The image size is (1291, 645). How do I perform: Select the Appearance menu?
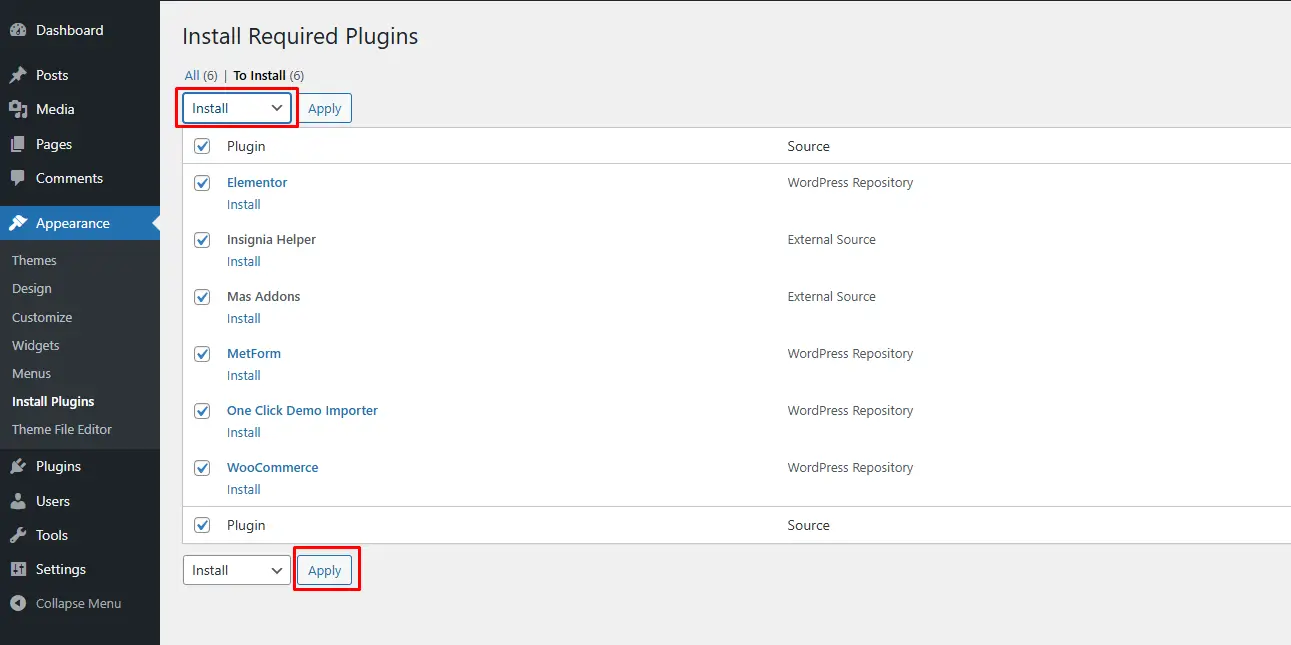(73, 223)
